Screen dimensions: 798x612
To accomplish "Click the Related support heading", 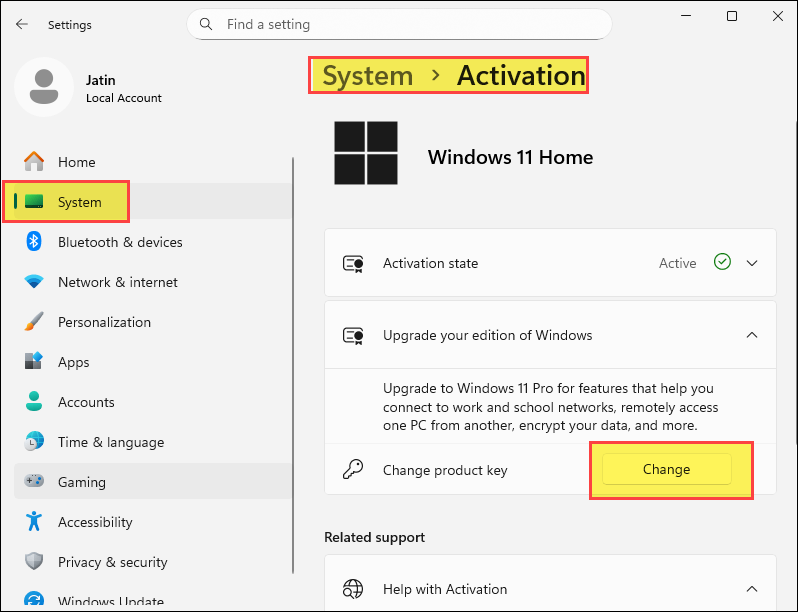I will click(375, 537).
